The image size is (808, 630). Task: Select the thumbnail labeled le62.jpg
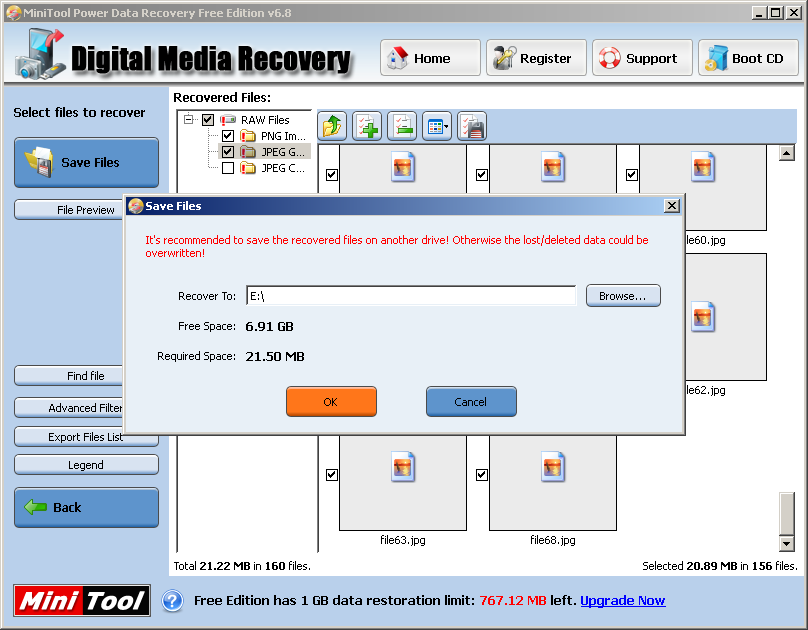pos(726,317)
